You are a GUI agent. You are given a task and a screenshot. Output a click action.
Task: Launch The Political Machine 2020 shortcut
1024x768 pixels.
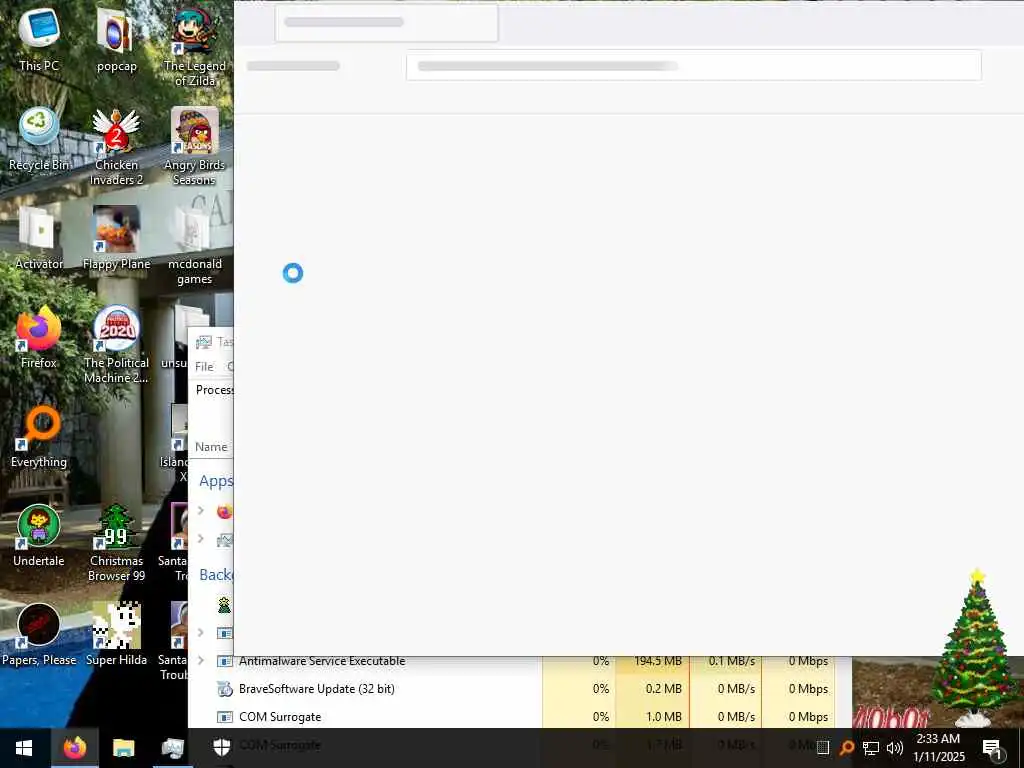[x=116, y=344]
